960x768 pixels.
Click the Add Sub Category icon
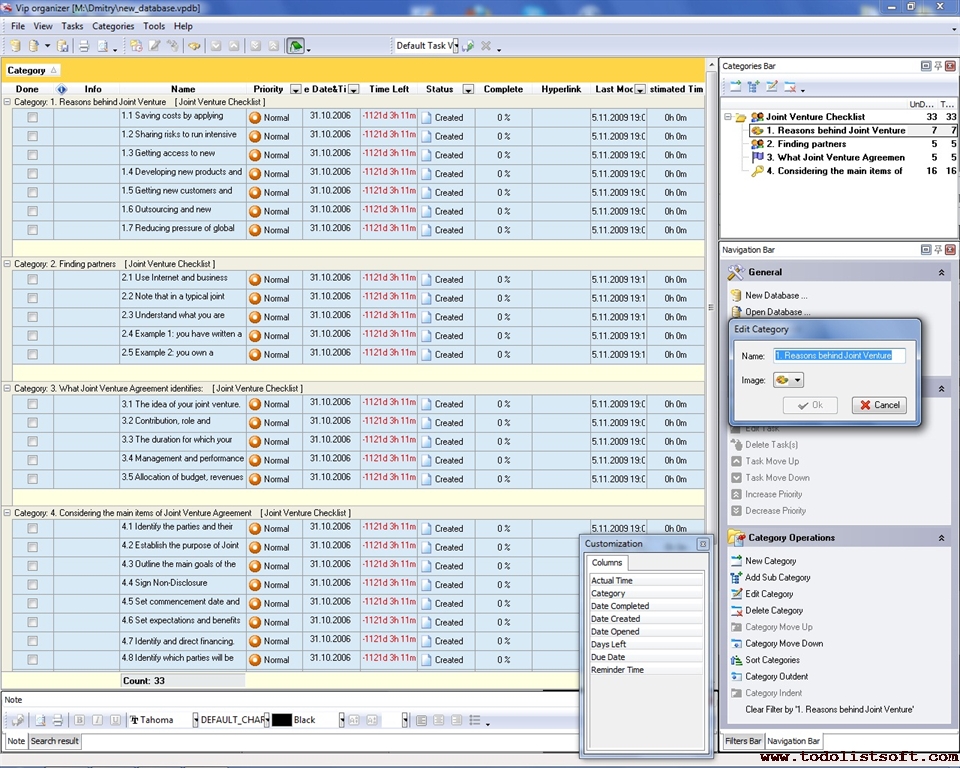pyautogui.click(x=736, y=578)
